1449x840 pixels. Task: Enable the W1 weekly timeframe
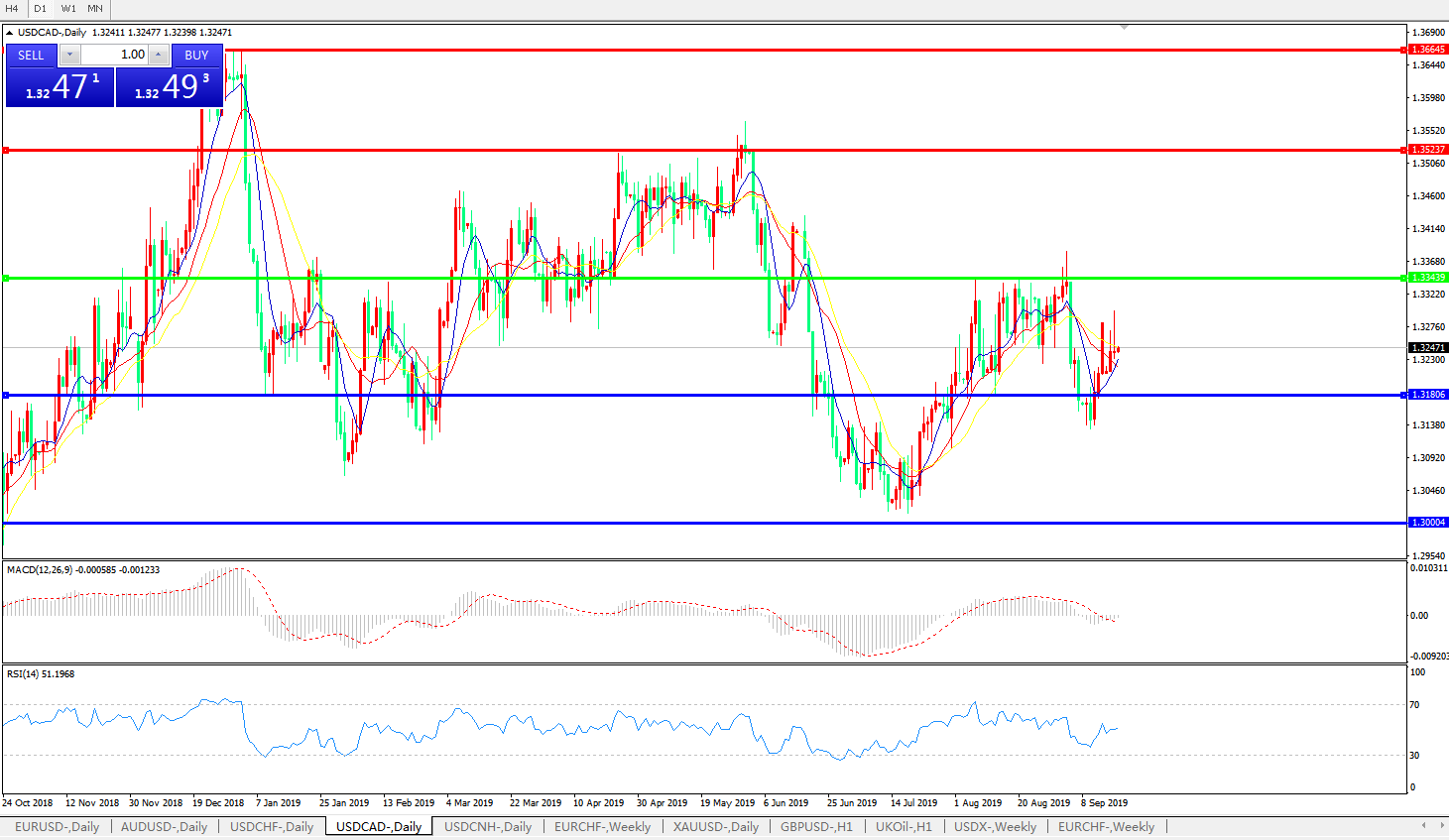click(67, 8)
